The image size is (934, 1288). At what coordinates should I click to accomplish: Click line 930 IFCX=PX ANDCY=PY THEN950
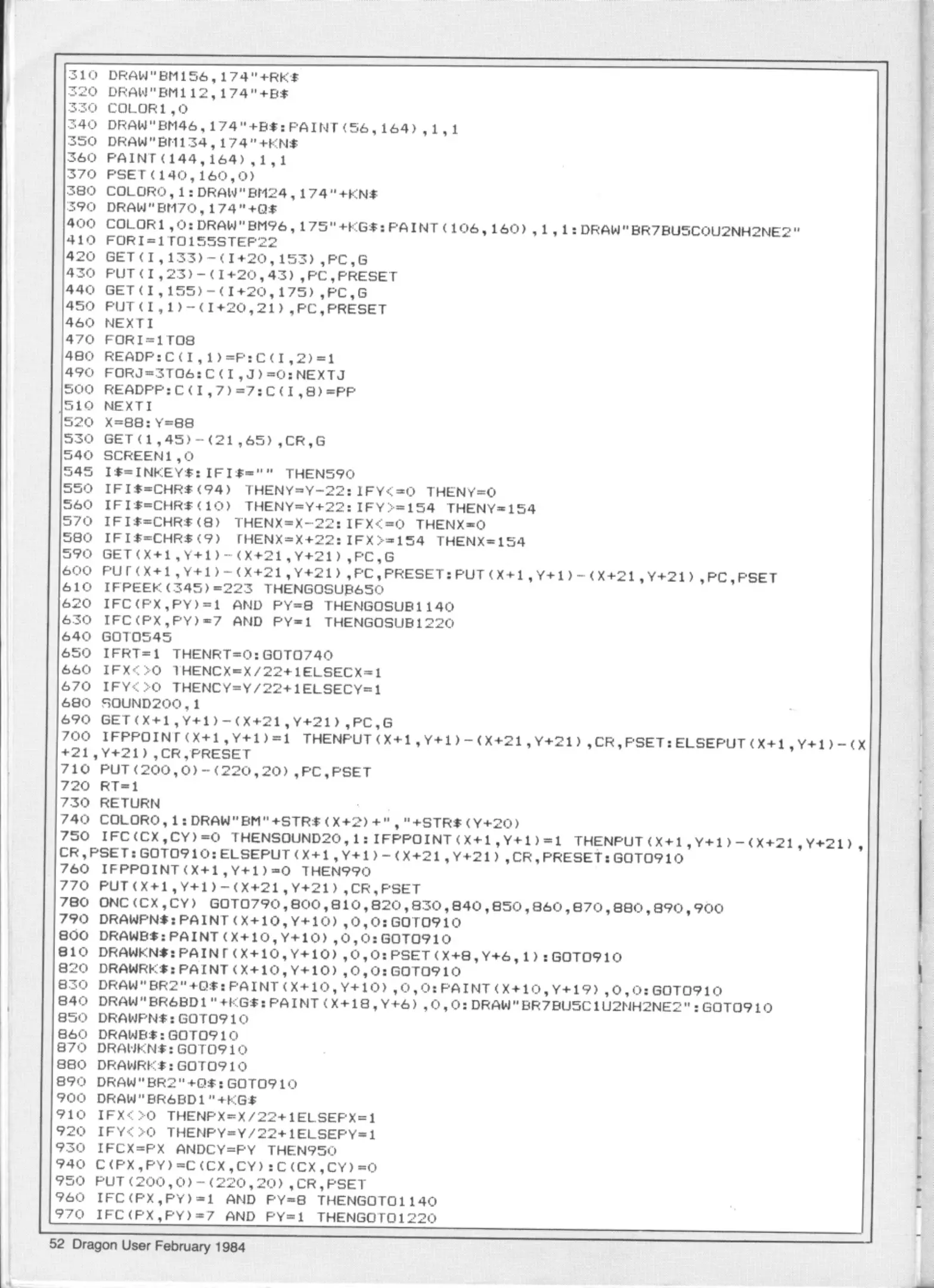[x=197, y=1150]
